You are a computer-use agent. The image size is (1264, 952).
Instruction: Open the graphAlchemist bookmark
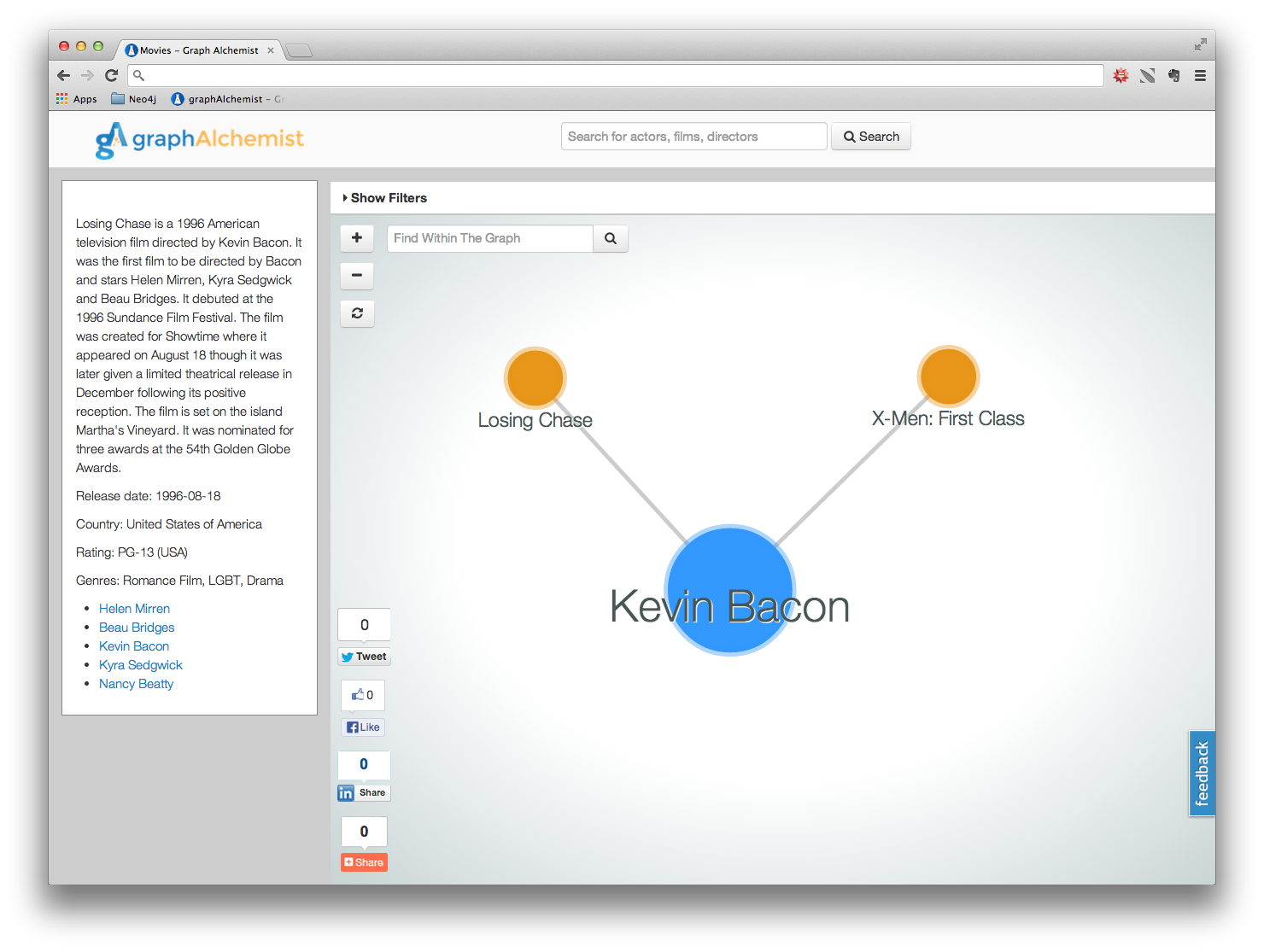(x=227, y=99)
